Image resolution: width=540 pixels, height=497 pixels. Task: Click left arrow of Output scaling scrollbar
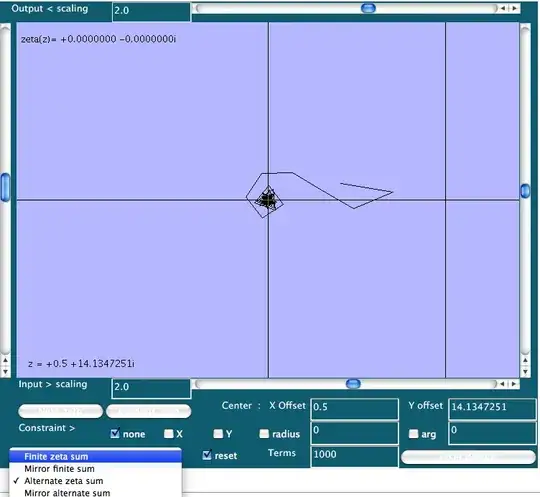click(x=503, y=8)
